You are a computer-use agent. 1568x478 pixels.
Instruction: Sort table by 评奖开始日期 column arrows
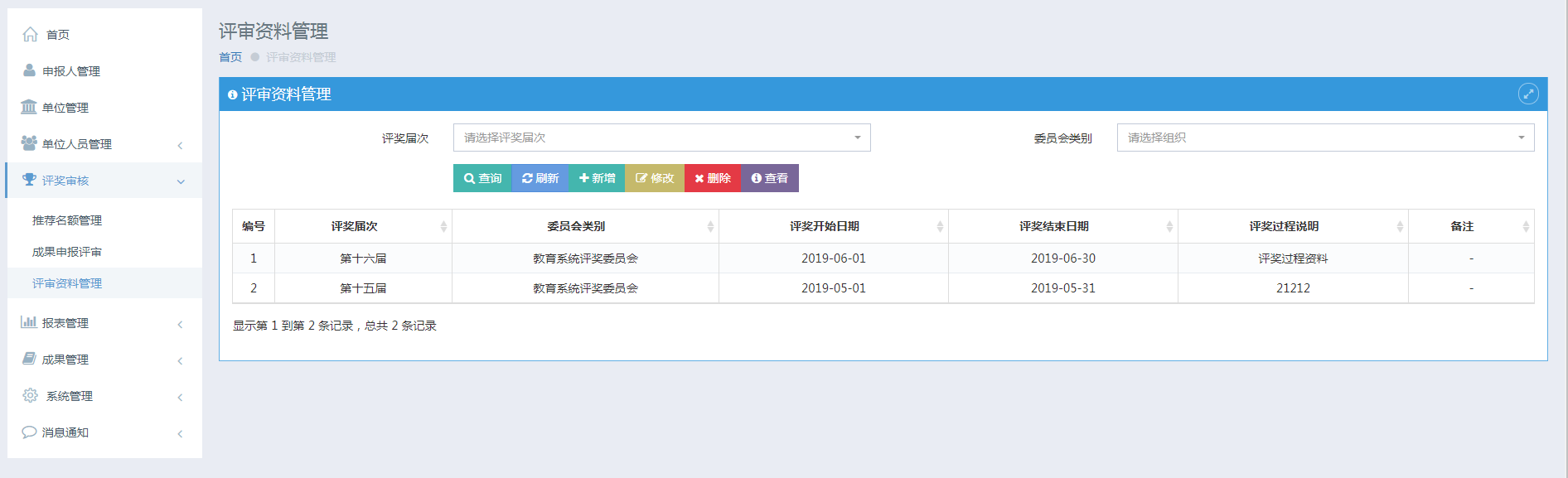pyautogui.click(x=940, y=226)
